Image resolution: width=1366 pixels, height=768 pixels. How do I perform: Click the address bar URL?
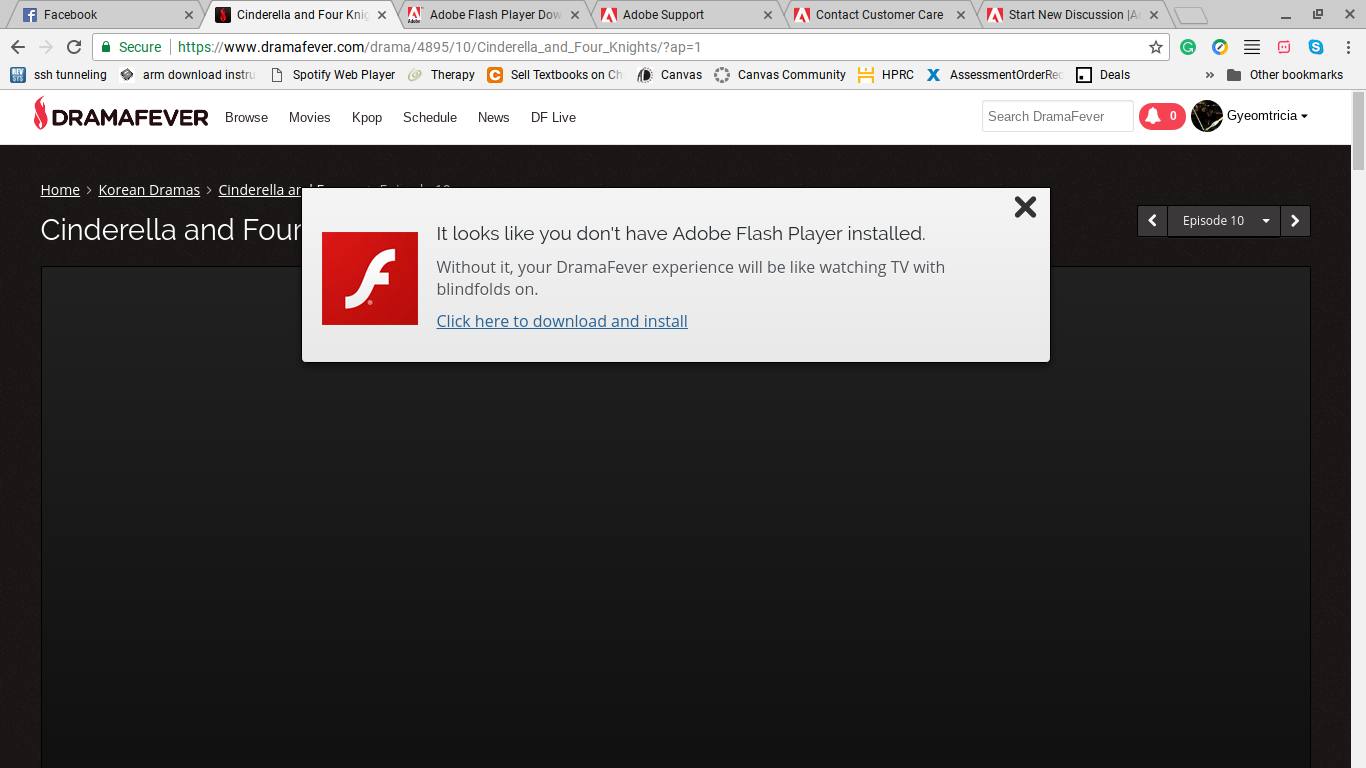440,47
